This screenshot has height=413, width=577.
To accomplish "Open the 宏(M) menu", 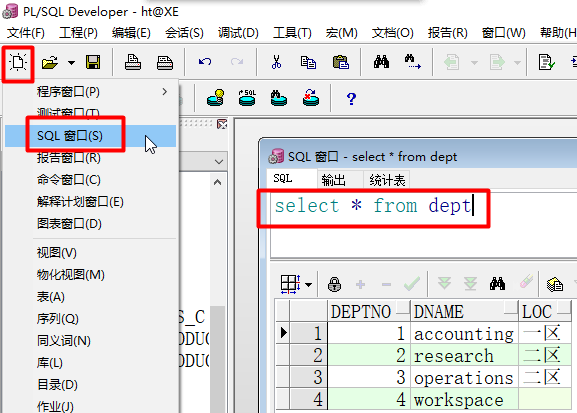I will (x=341, y=33).
